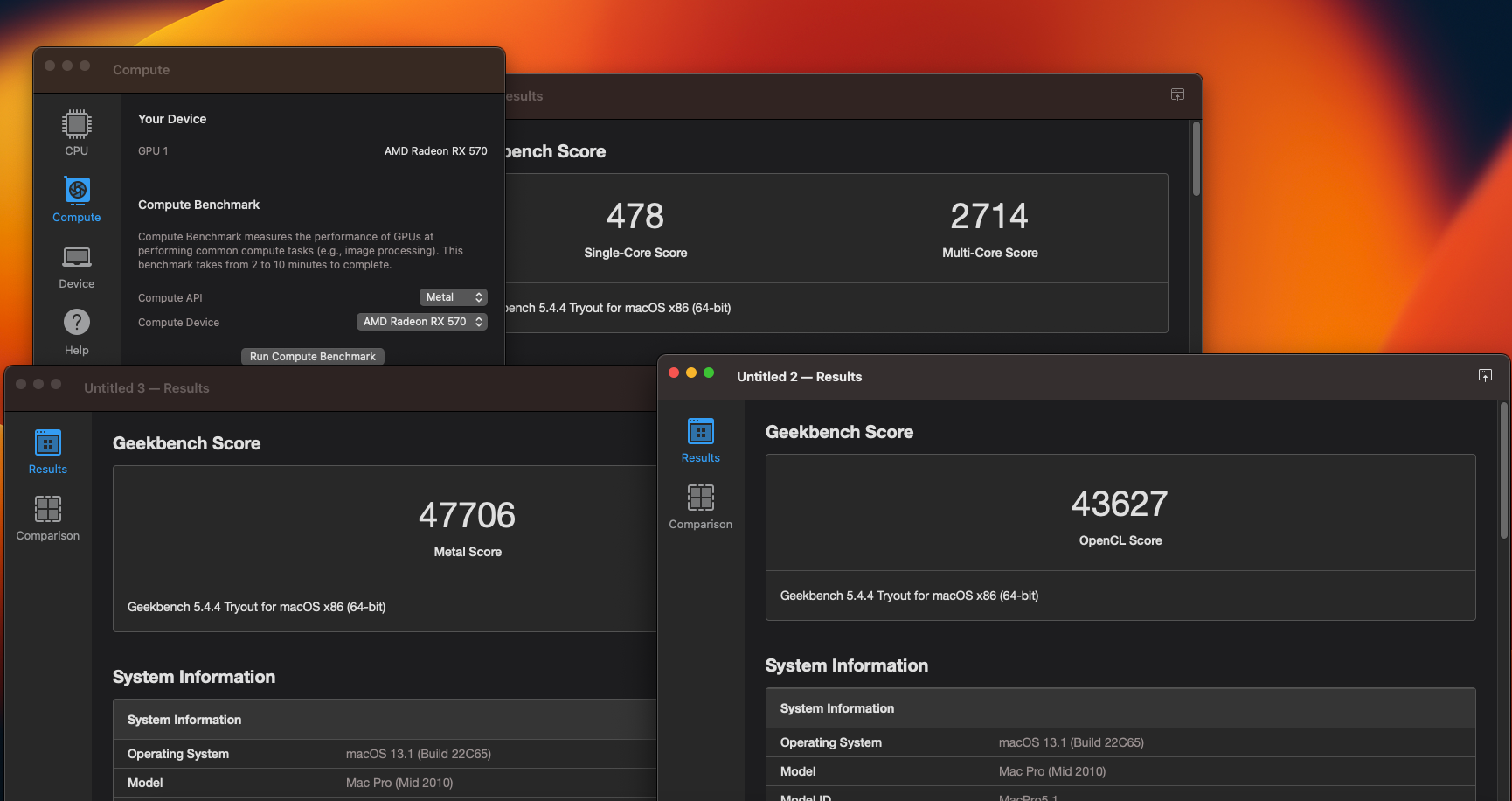Open Compute API Metal dropdown
Image resolution: width=1512 pixels, height=801 pixels.
pyautogui.click(x=454, y=297)
